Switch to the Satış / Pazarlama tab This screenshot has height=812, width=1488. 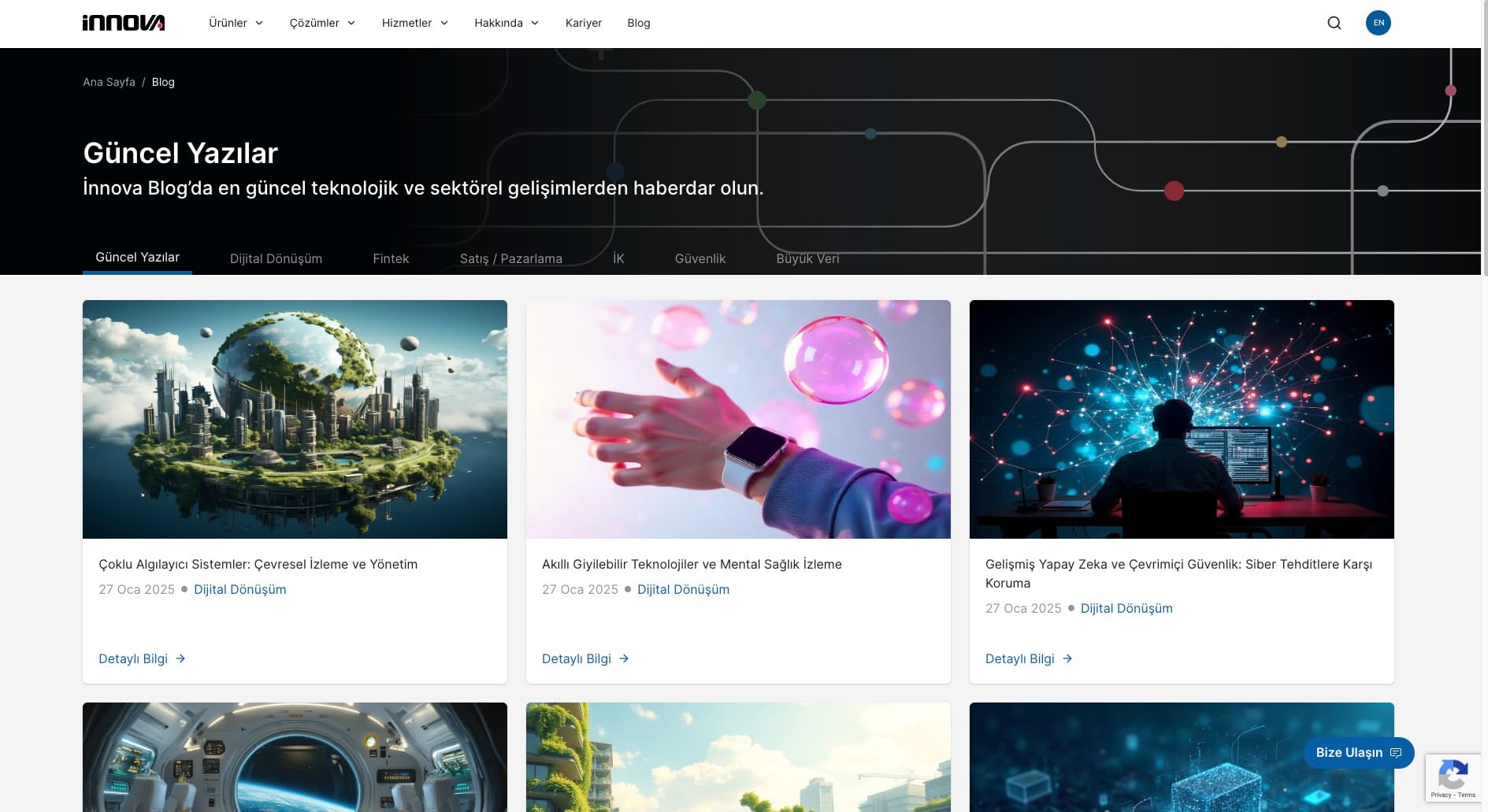pos(511,258)
